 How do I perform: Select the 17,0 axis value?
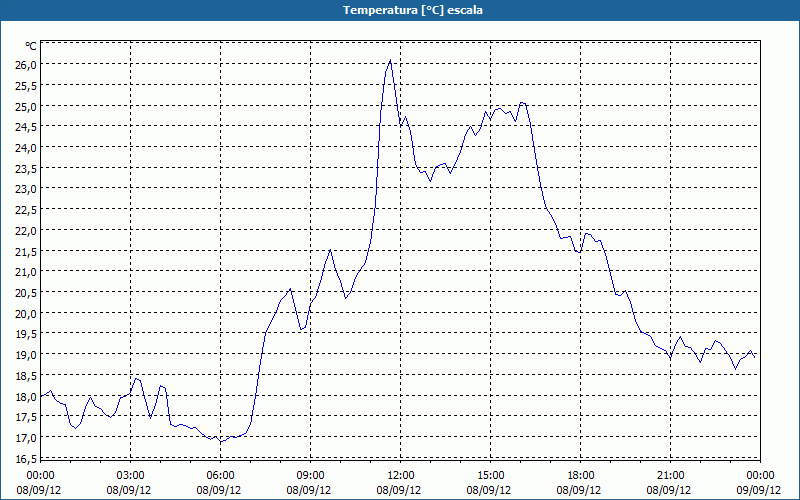point(26,438)
